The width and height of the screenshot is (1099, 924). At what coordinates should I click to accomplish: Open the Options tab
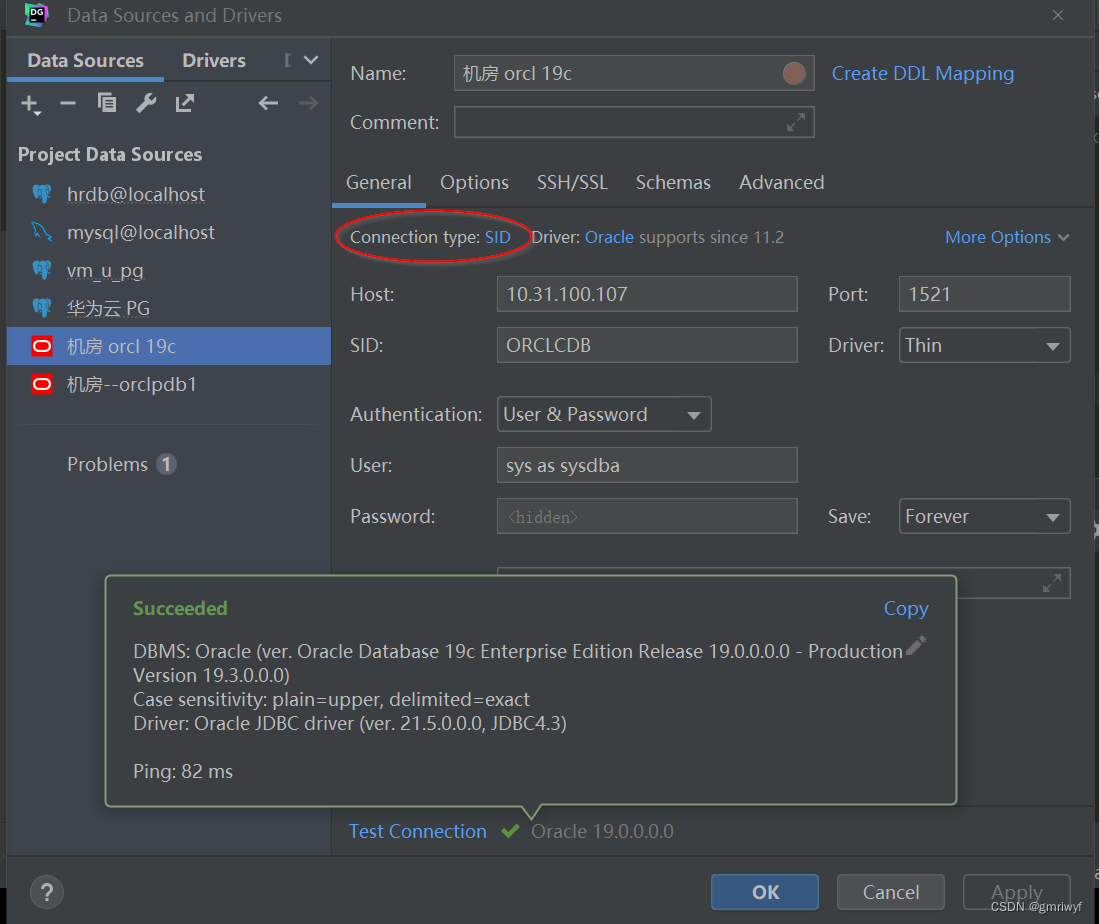click(475, 183)
